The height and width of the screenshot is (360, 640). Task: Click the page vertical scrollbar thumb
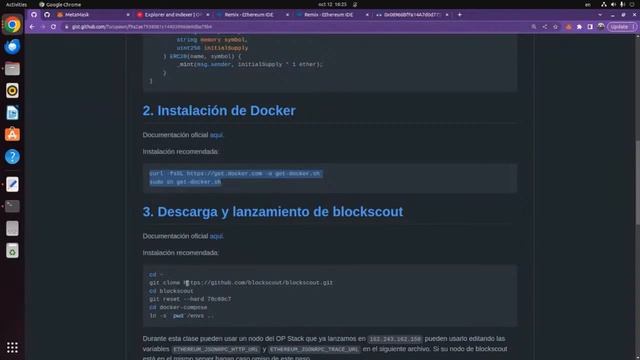click(x=638, y=182)
